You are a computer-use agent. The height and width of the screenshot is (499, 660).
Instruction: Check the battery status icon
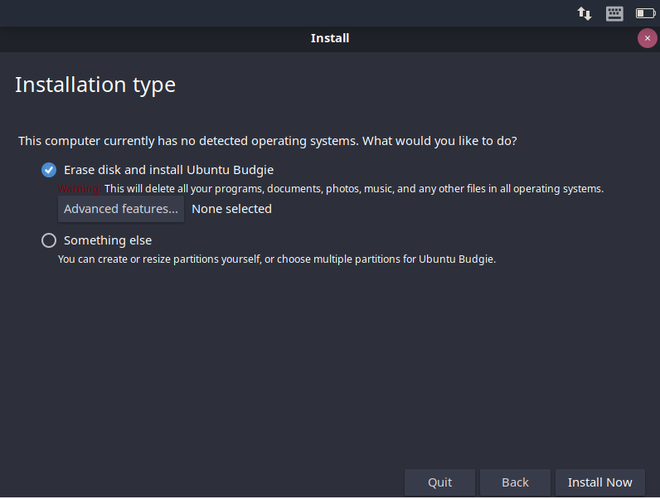coord(645,13)
